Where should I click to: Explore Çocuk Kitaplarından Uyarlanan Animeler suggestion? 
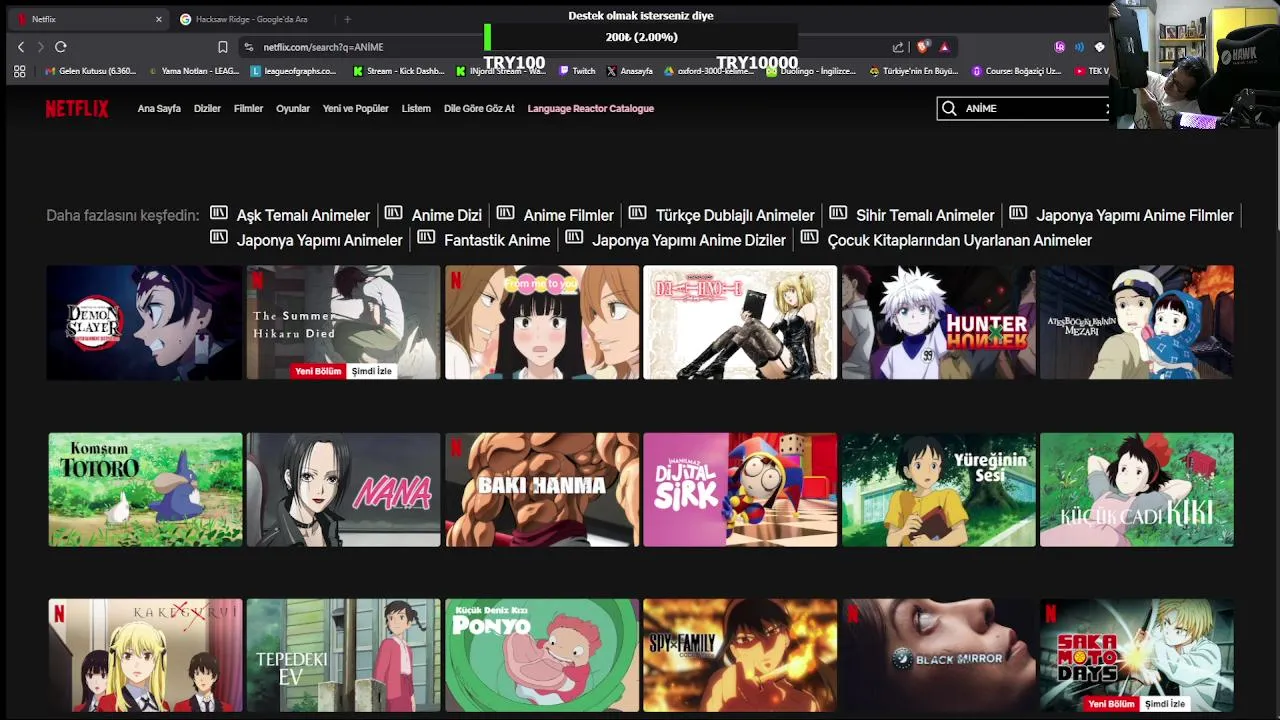pos(959,240)
